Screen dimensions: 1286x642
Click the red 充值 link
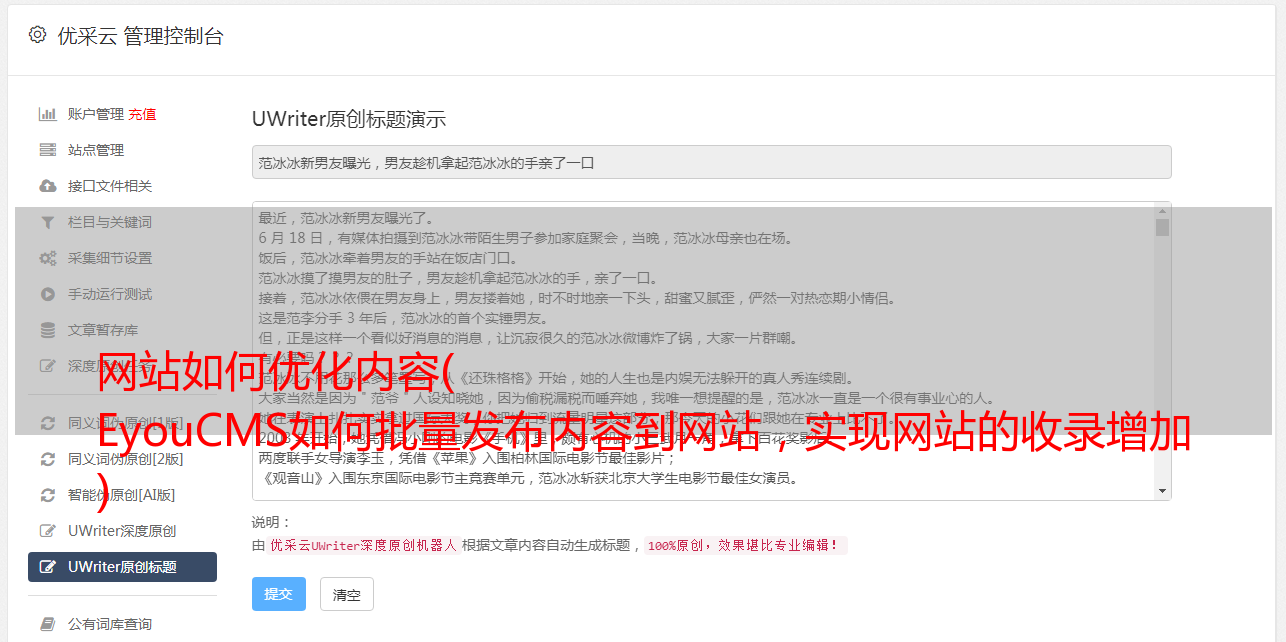coord(142,114)
